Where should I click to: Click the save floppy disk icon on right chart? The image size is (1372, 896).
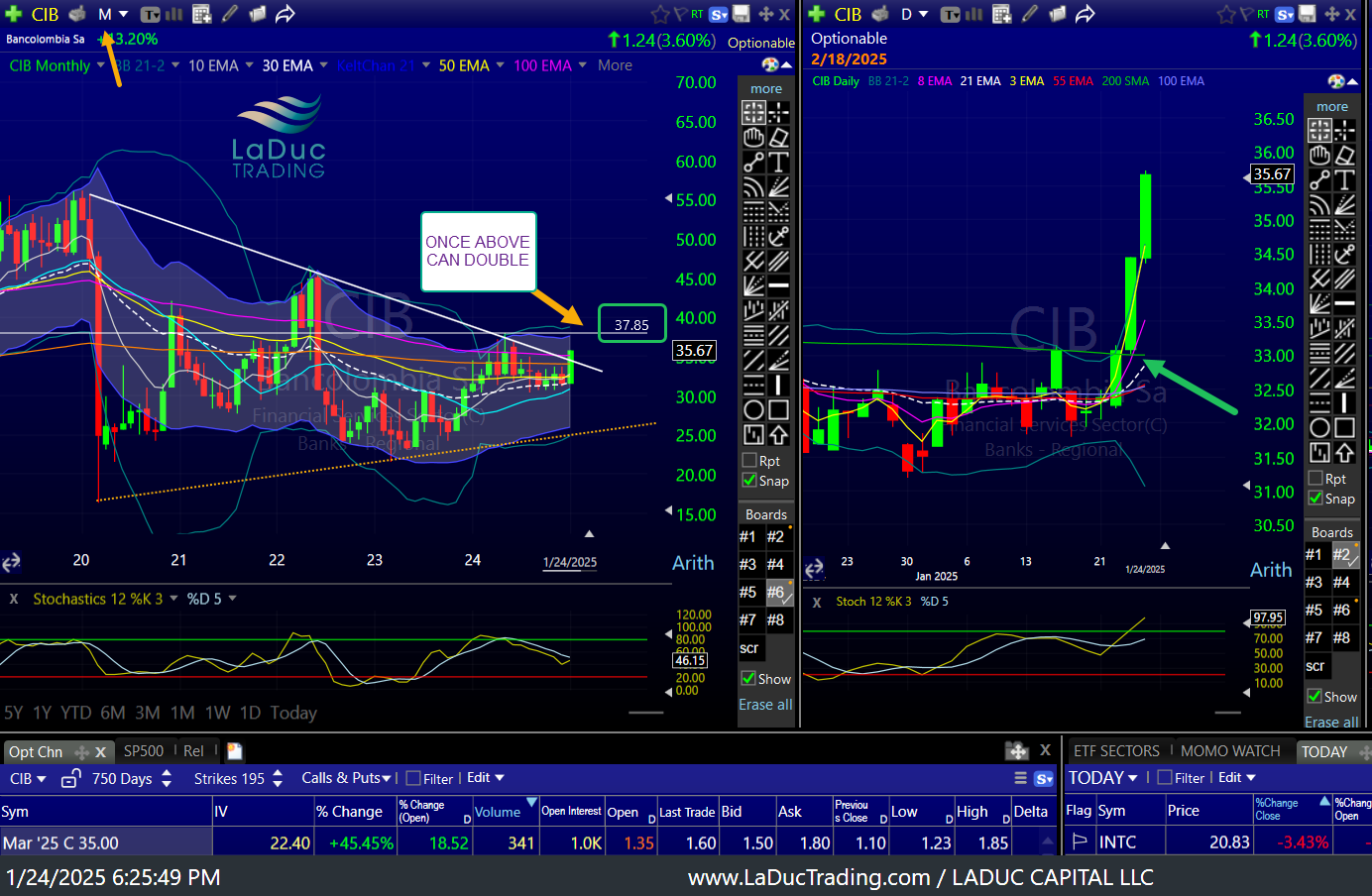click(1308, 14)
